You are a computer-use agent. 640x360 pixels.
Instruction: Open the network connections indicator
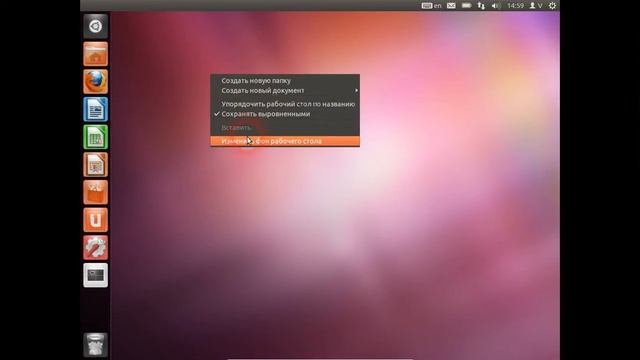(x=481, y=6)
